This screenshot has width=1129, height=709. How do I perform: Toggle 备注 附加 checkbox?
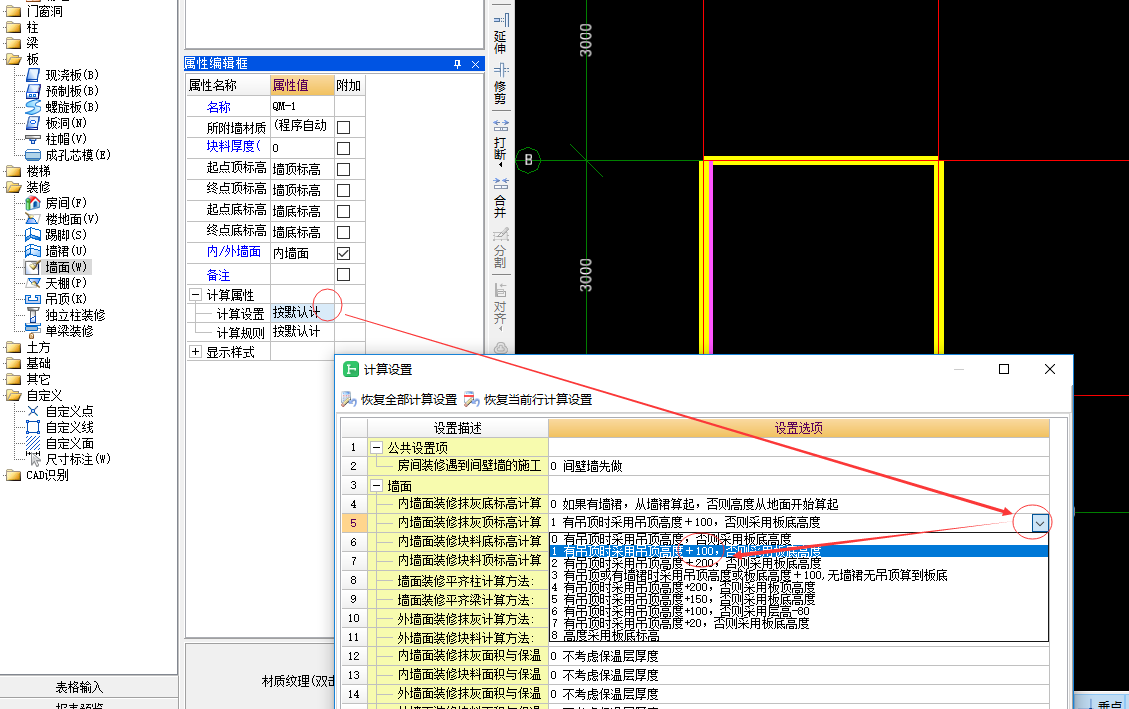[x=343, y=274]
